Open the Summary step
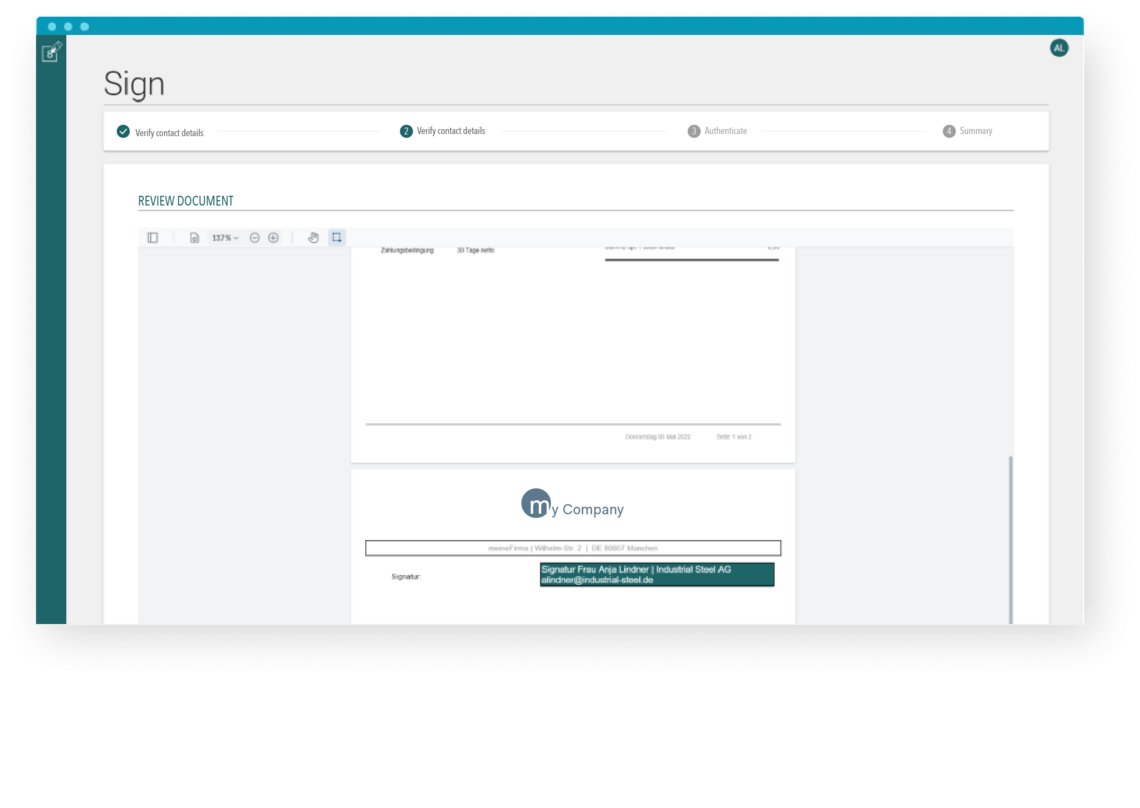This screenshot has height=808, width=1140. point(967,131)
